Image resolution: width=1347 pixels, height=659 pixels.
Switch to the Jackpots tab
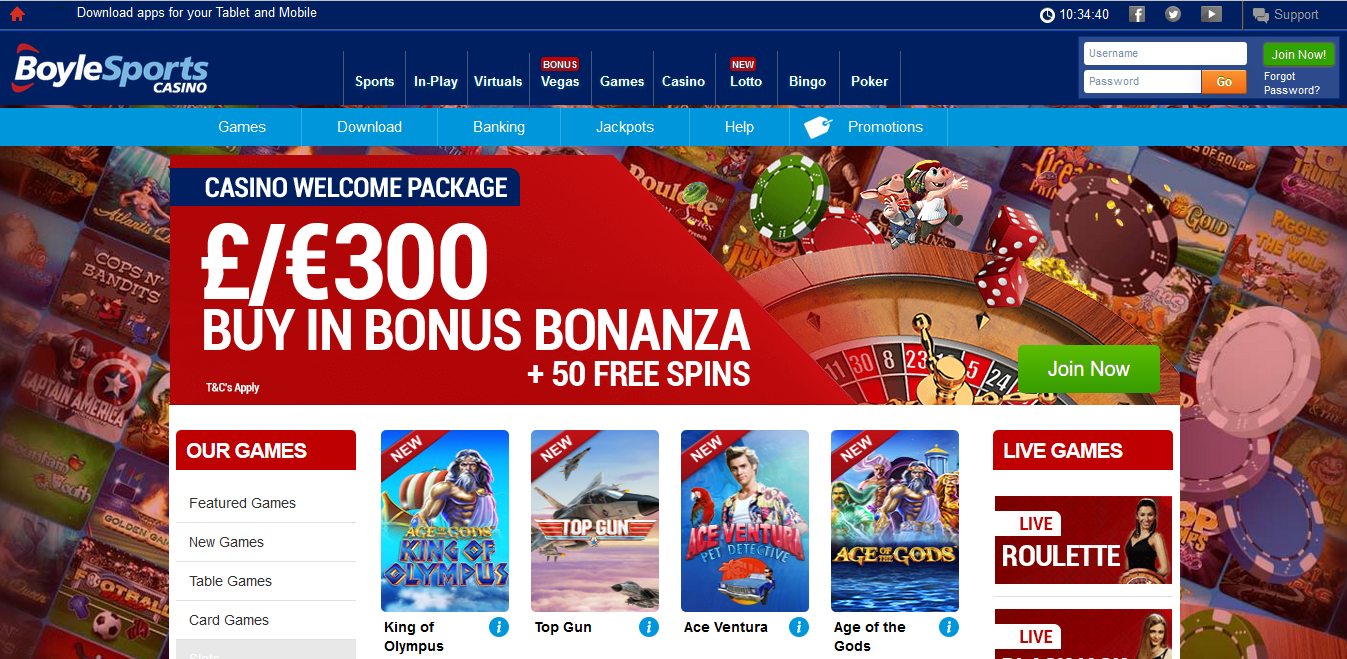point(625,127)
